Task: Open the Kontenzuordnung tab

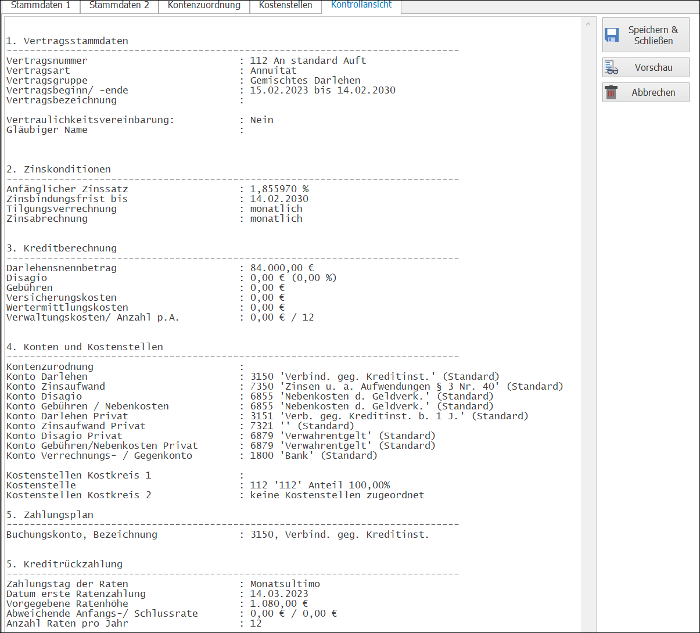Action: (204, 6)
